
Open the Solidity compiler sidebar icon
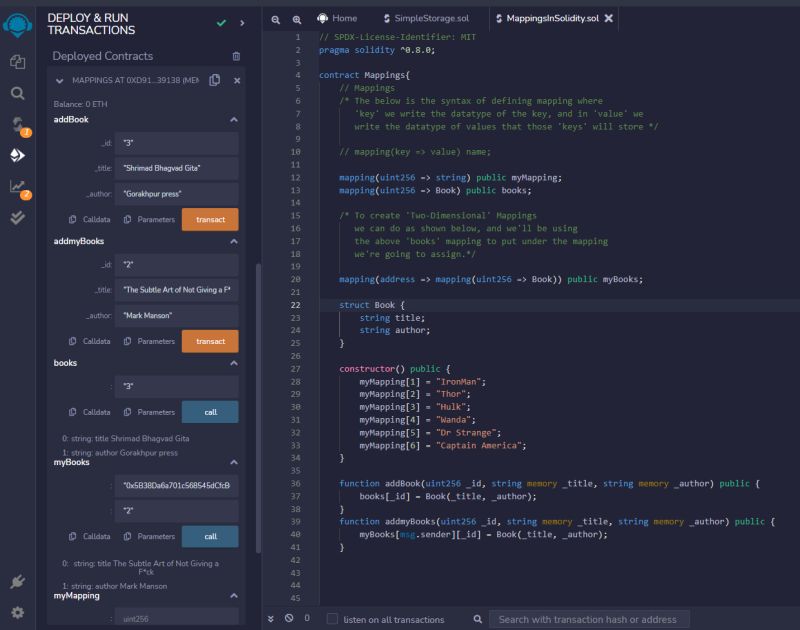(18, 124)
